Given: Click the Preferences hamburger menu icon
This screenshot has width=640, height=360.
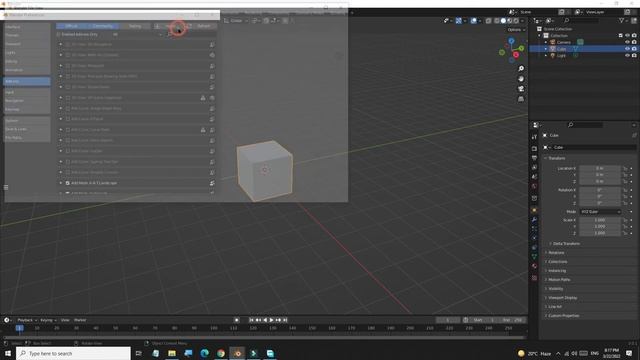Looking at the screenshot, I should [6, 188].
